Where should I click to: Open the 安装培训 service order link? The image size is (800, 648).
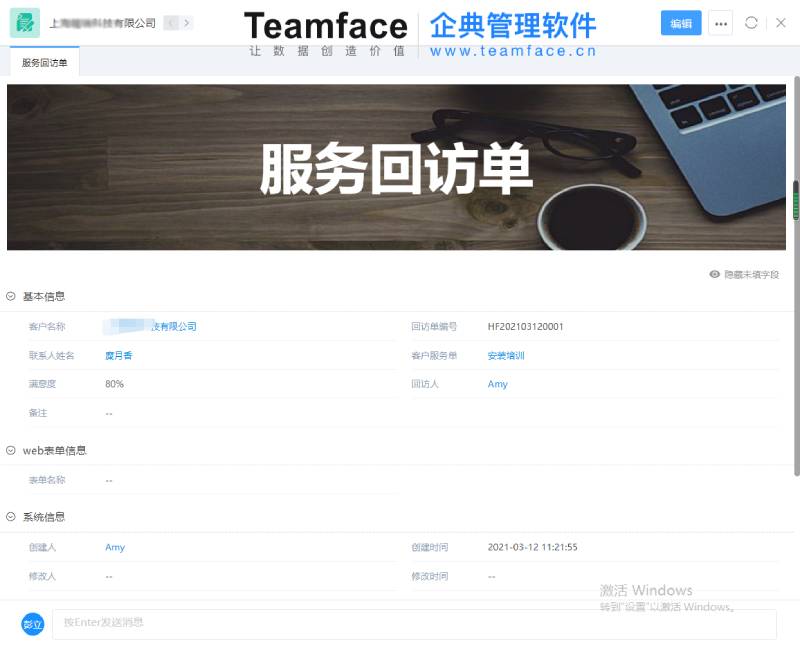[506, 355]
